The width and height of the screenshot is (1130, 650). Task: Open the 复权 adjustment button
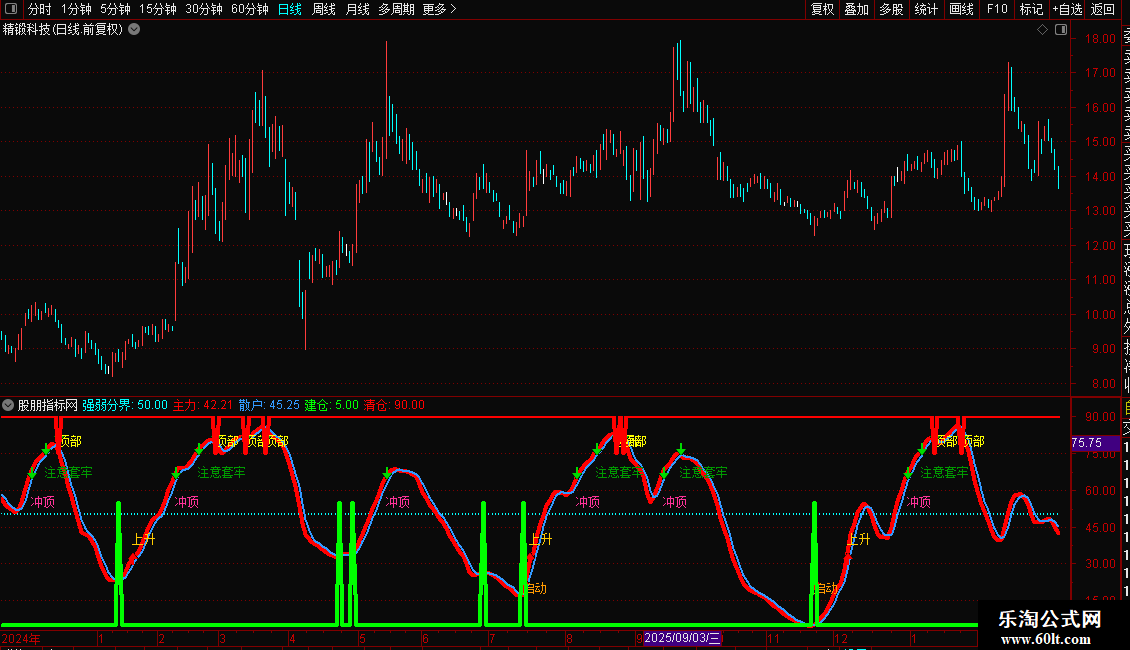(x=822, y=9)
